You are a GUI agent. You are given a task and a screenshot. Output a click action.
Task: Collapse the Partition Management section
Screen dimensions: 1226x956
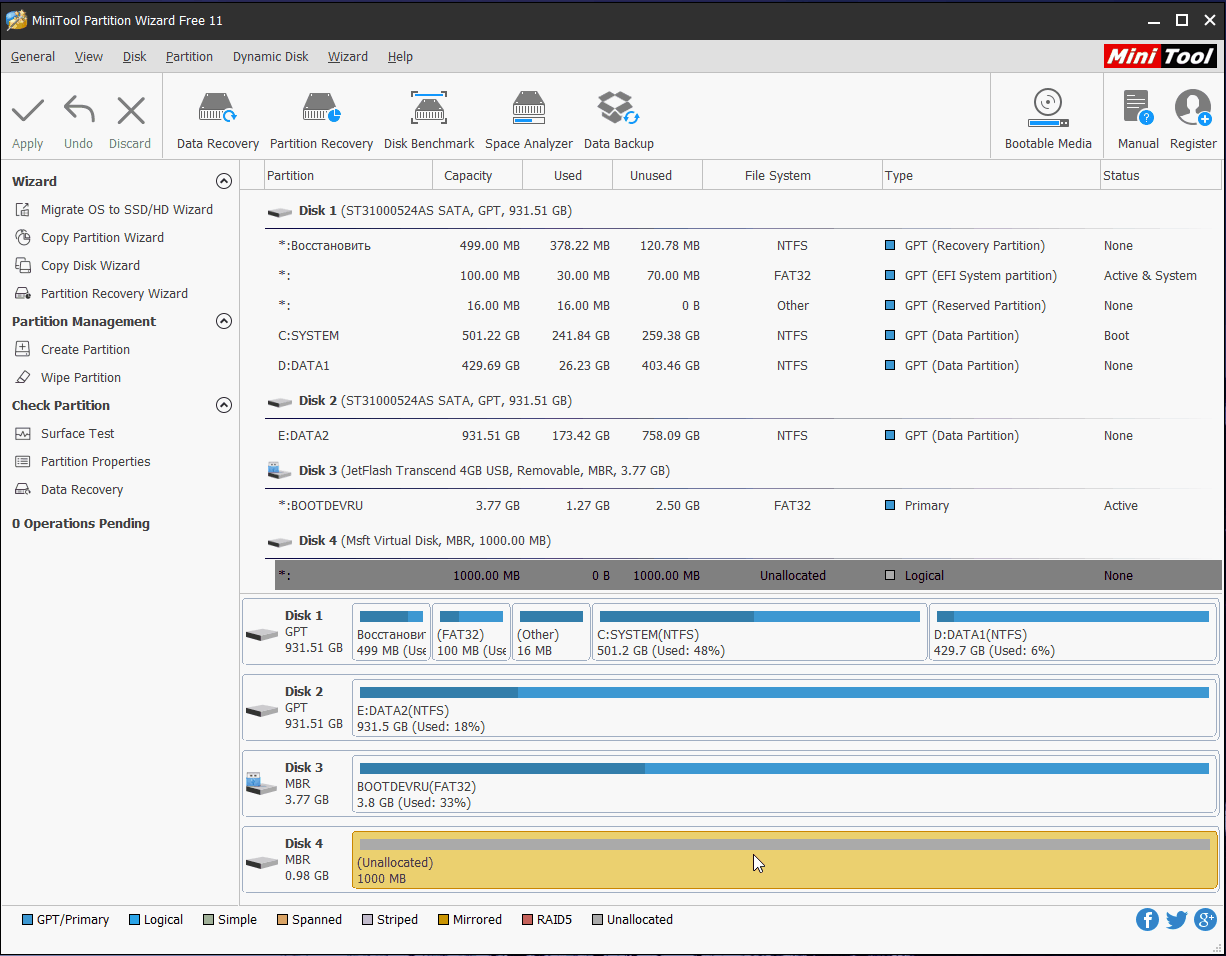tap(224, 321)
